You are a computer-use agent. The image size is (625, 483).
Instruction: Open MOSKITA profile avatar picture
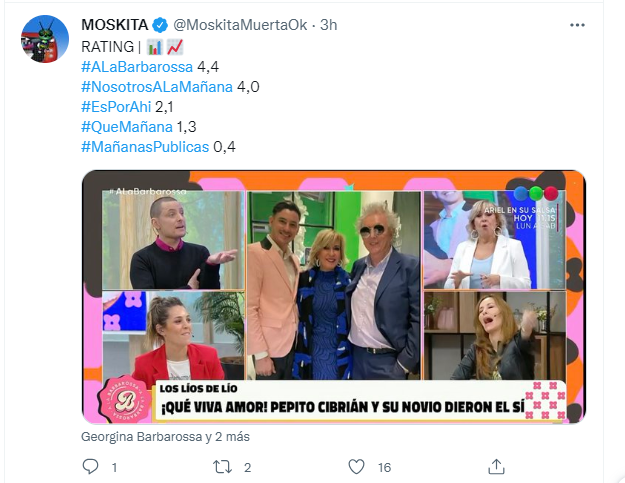[45, 39]
